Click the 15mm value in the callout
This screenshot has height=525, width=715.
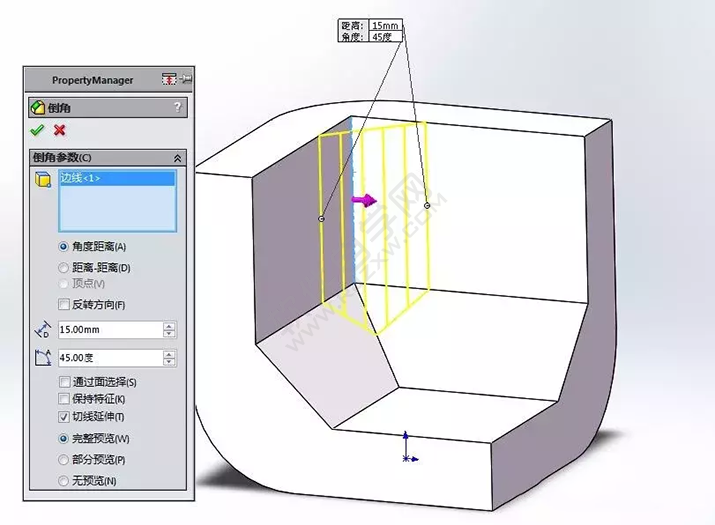click(x=385, y=26)
